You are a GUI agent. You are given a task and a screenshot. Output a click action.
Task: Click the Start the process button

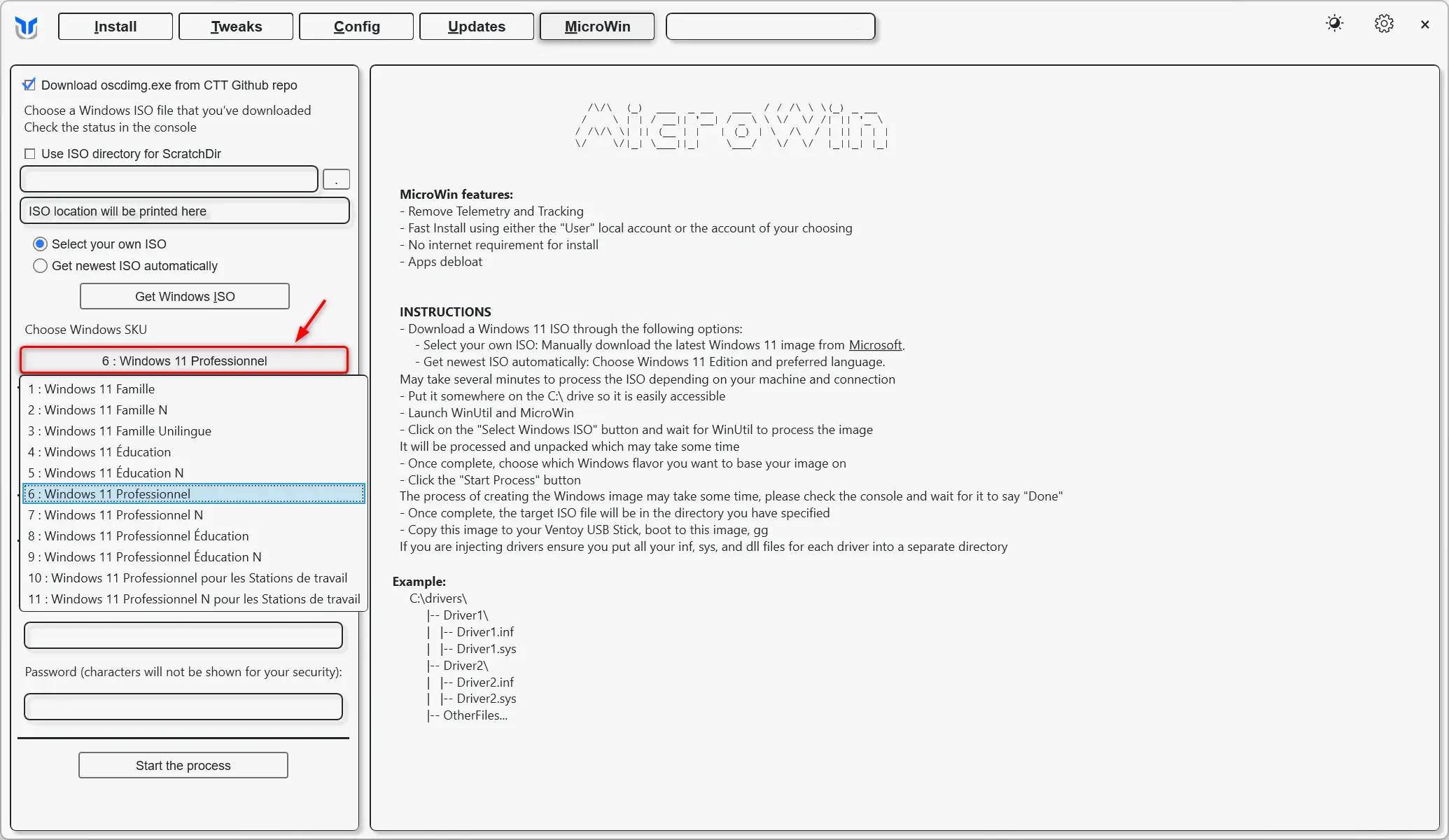coord(183,765)
